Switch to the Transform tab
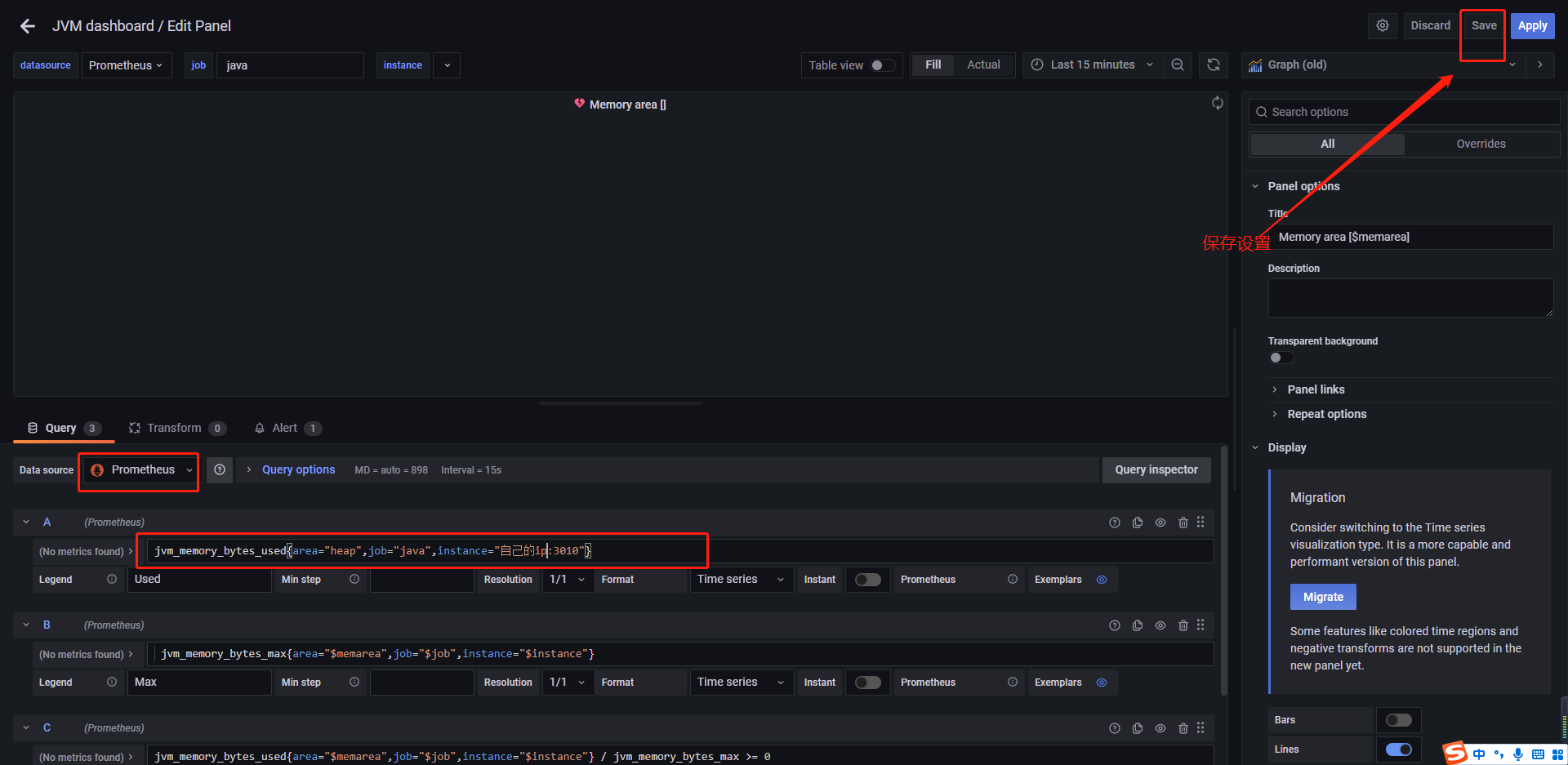 [x=177, y=429]
